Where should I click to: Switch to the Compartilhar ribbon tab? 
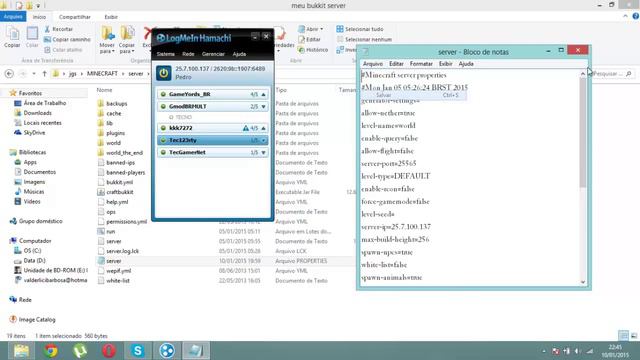(75, 17)
